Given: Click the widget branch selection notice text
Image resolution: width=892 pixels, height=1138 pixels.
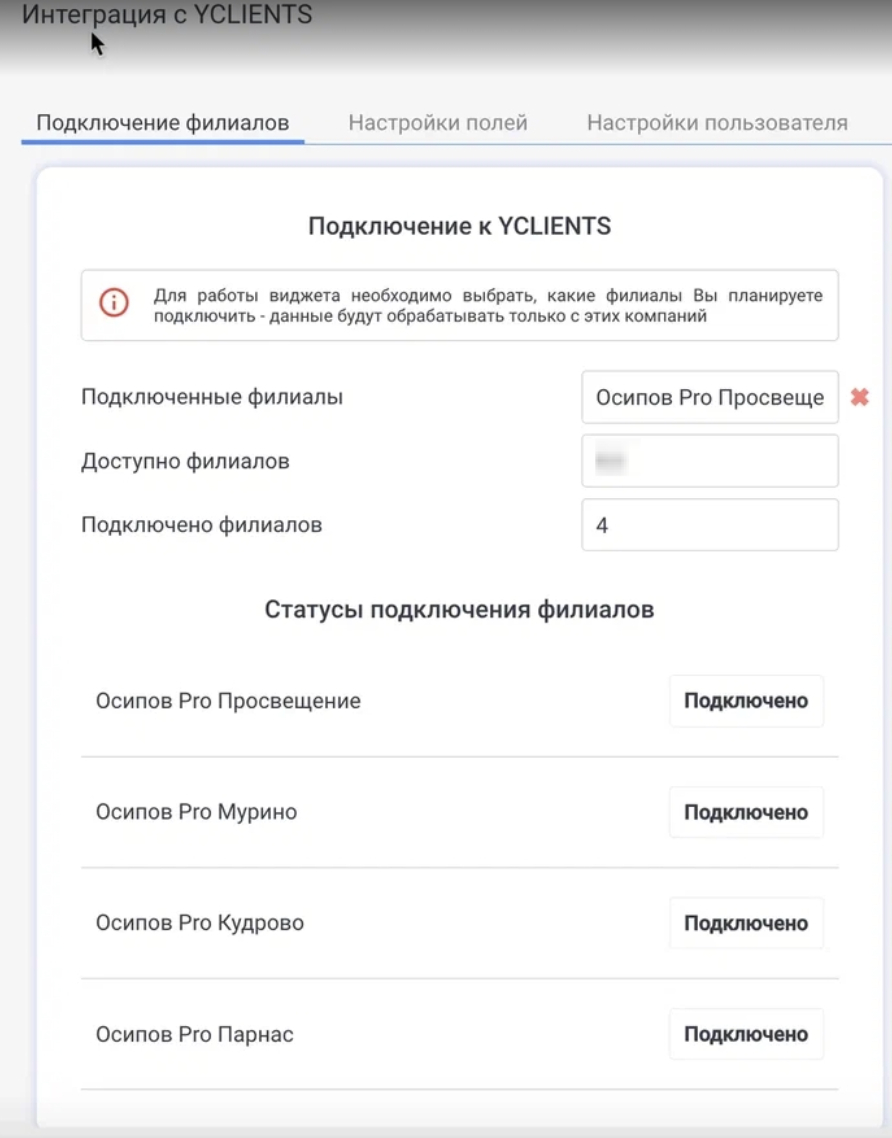Looking at the screenshot, I should click(x=487, y=306).
